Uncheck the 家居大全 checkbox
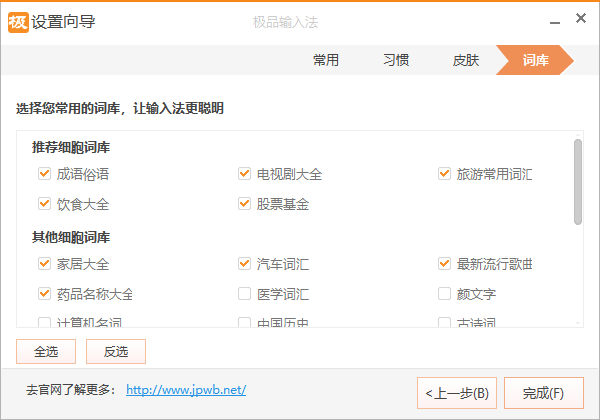The height and width of the screenshot is (420, 600). point(44,264)
